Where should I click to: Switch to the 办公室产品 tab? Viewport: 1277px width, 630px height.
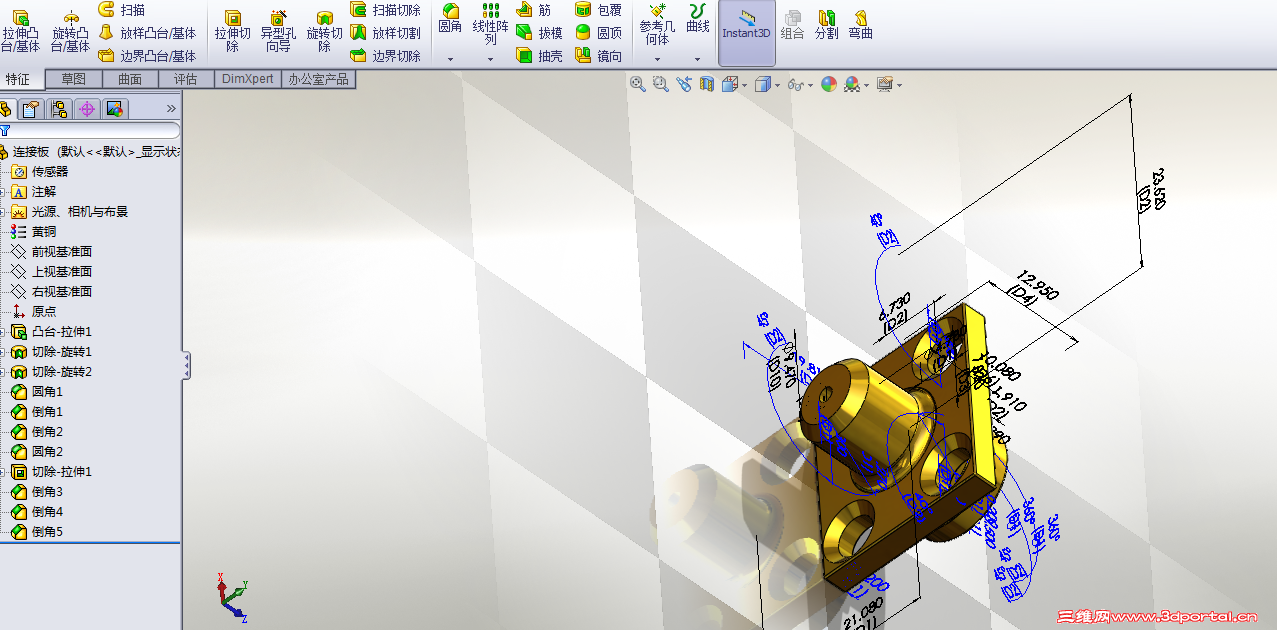coord(318,79)
